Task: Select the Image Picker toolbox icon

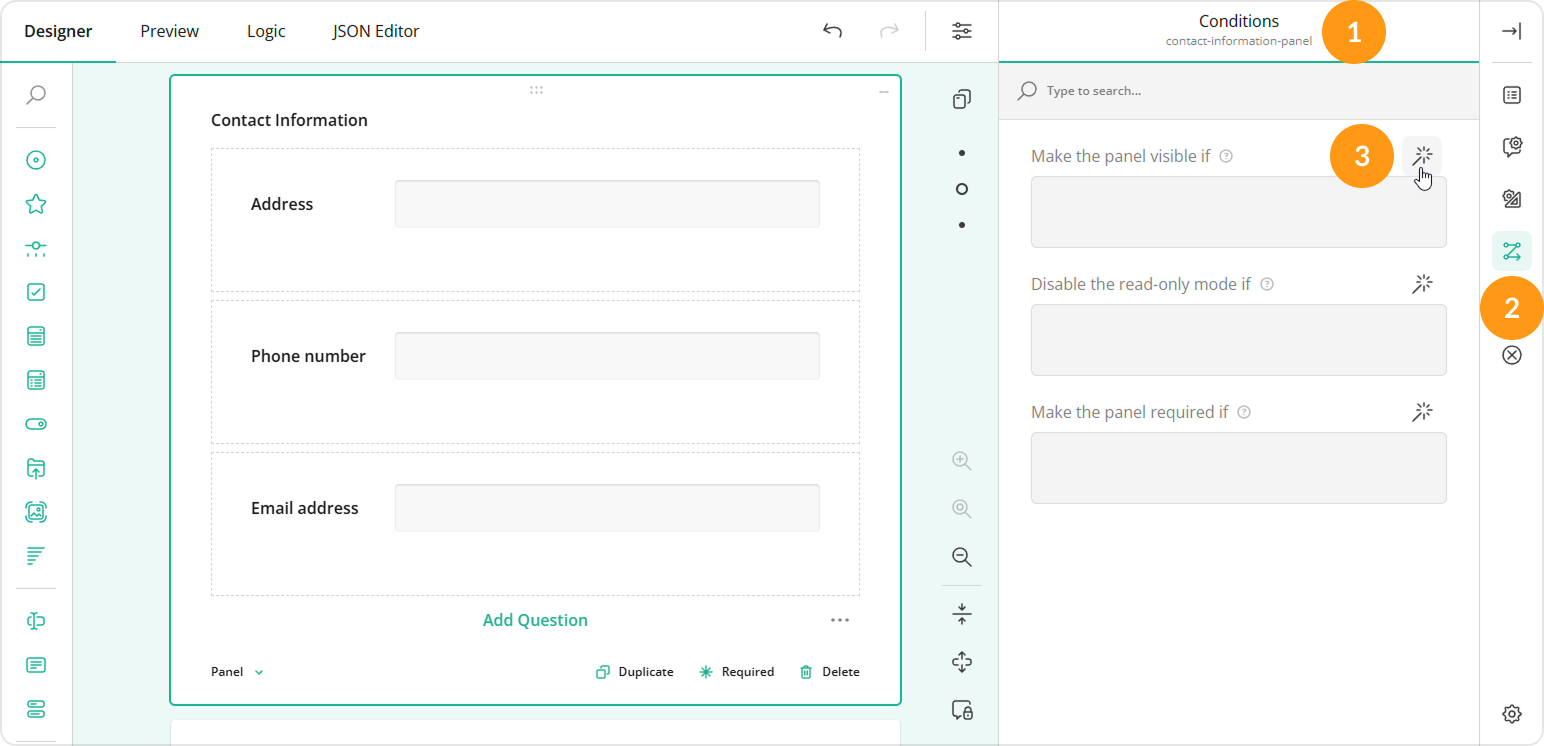Action: pos(35,511)
